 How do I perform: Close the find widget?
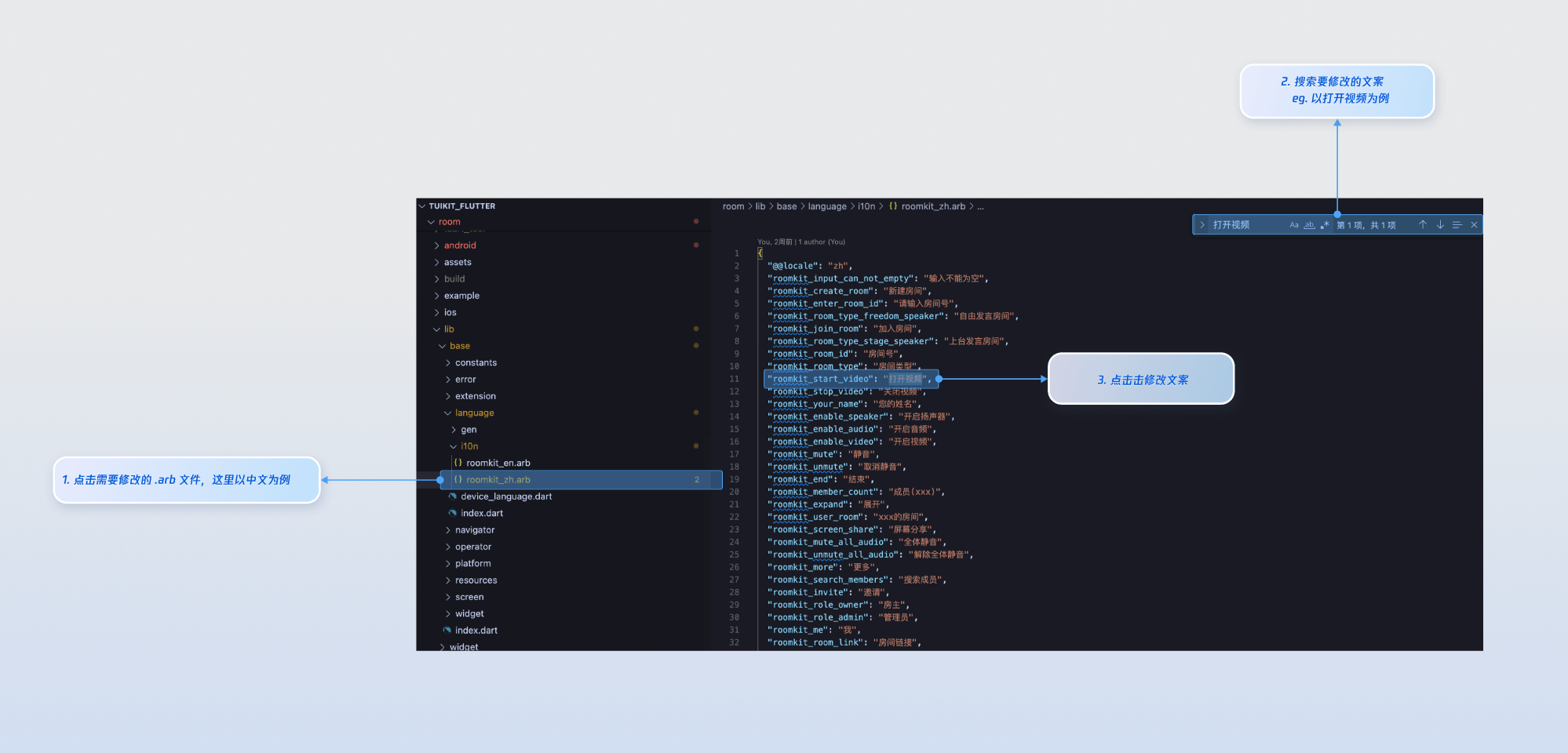1474,225
